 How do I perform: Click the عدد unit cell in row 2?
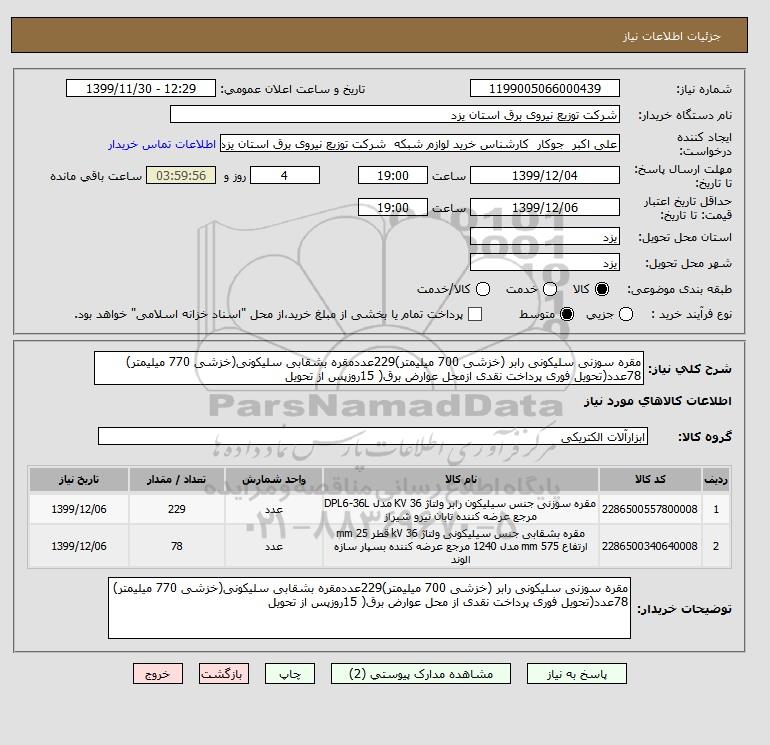coord(274,546)
